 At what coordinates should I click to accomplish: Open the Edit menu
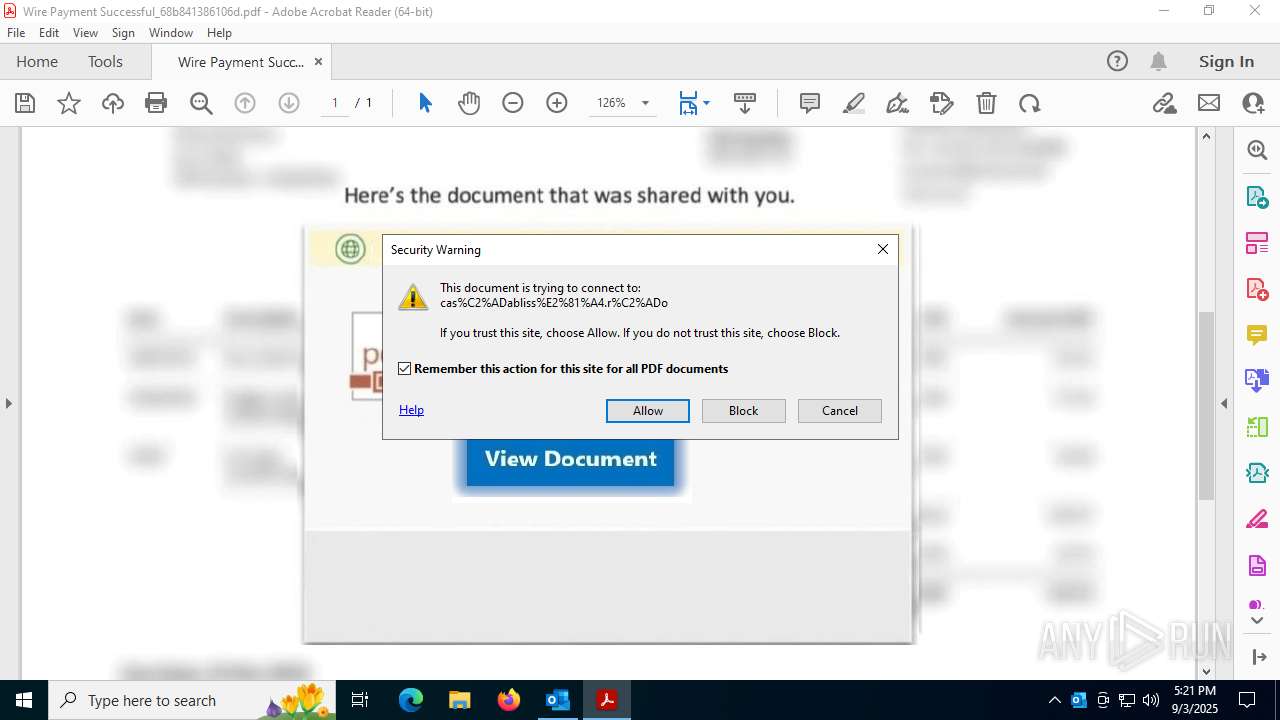coord(49,33)
